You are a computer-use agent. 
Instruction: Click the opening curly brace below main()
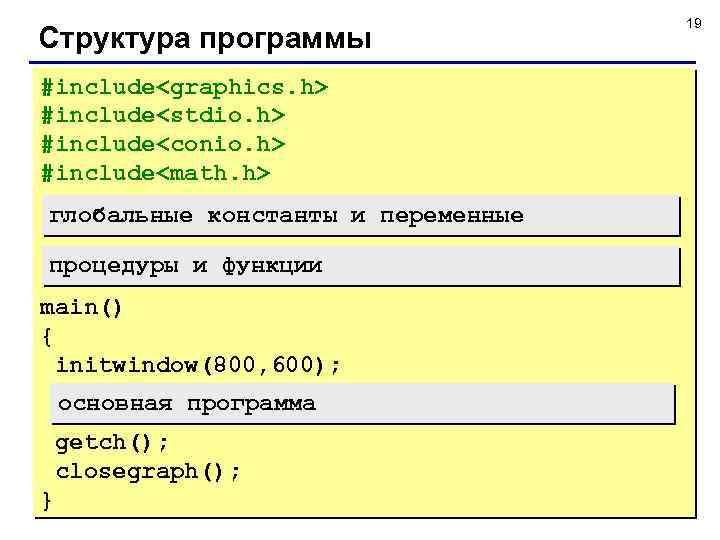tap(47, 337)
